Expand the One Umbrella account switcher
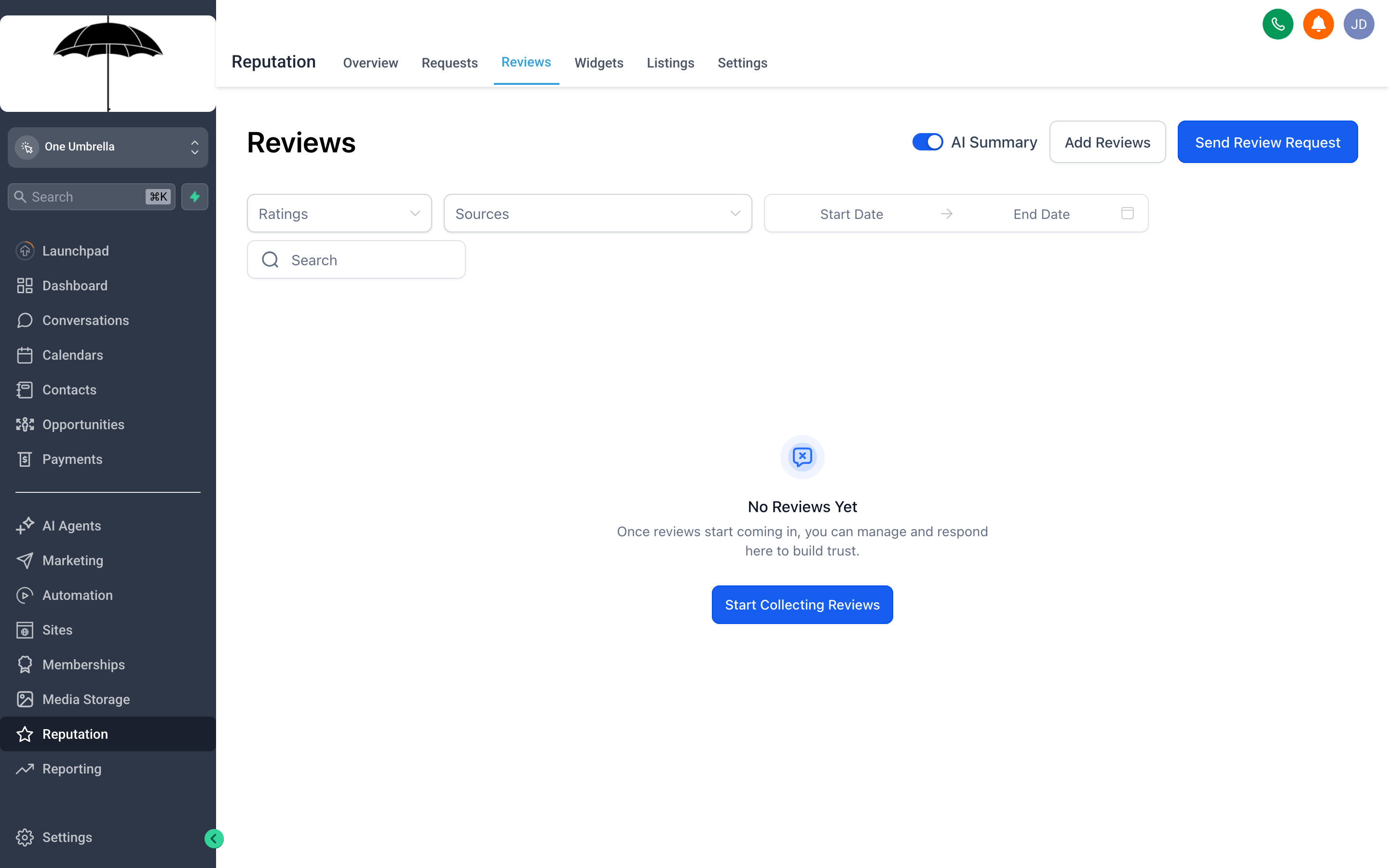Image resolution: width=1389 pixels, height=868 pixels. (x=108, y=147)
